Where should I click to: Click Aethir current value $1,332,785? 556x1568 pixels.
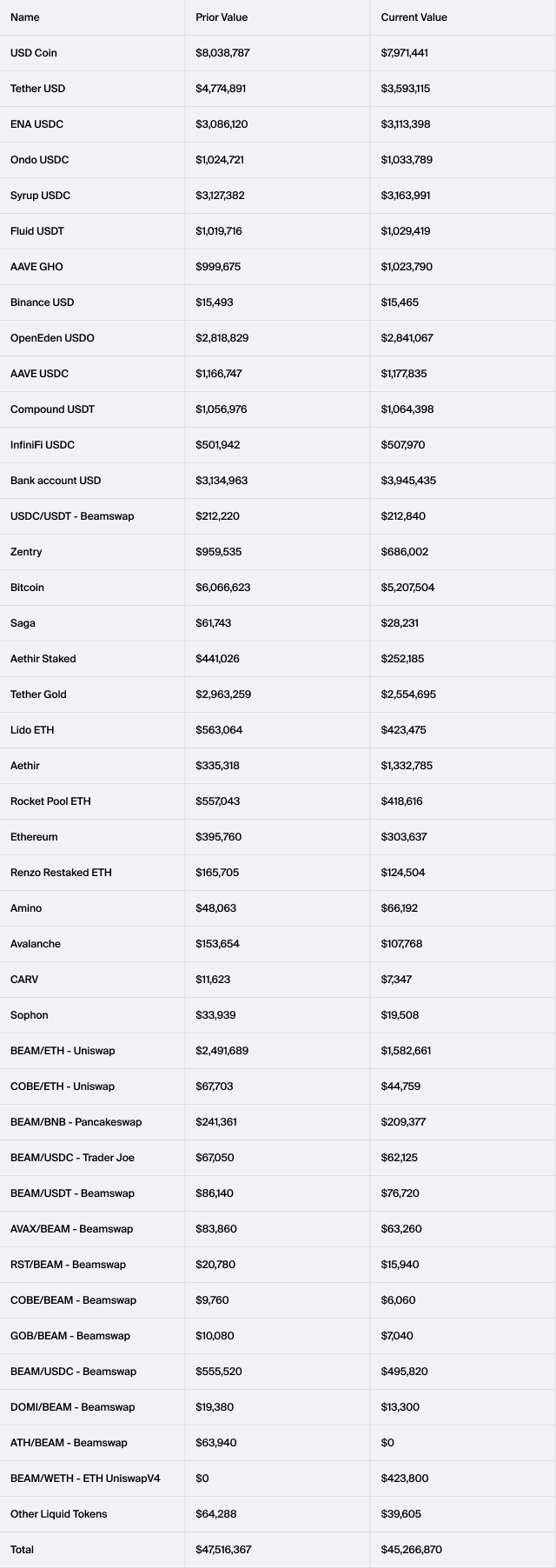407,766
